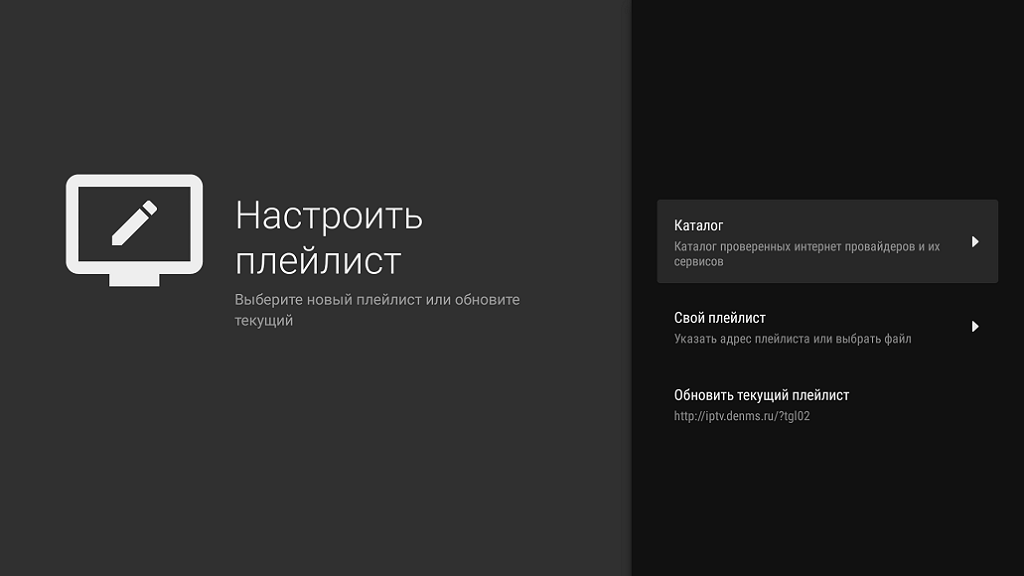Click the Указать адрес плейлиста description text

tap(760, 339)
